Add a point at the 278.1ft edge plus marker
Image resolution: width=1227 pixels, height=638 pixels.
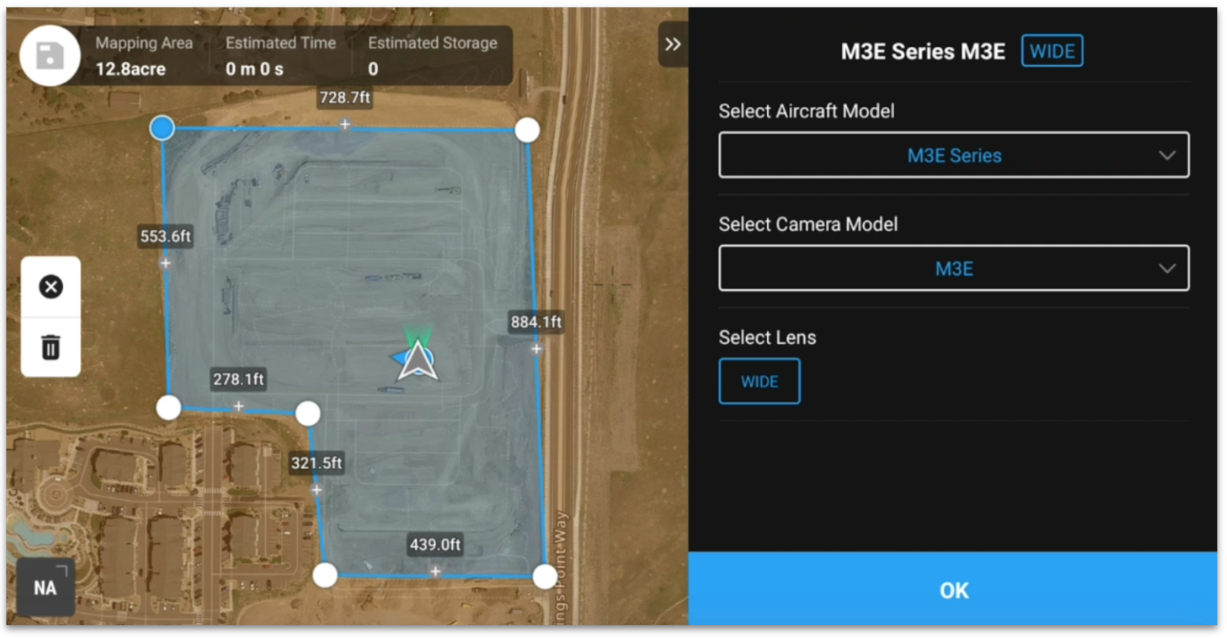pyautogui.click(x=238, y=406)
